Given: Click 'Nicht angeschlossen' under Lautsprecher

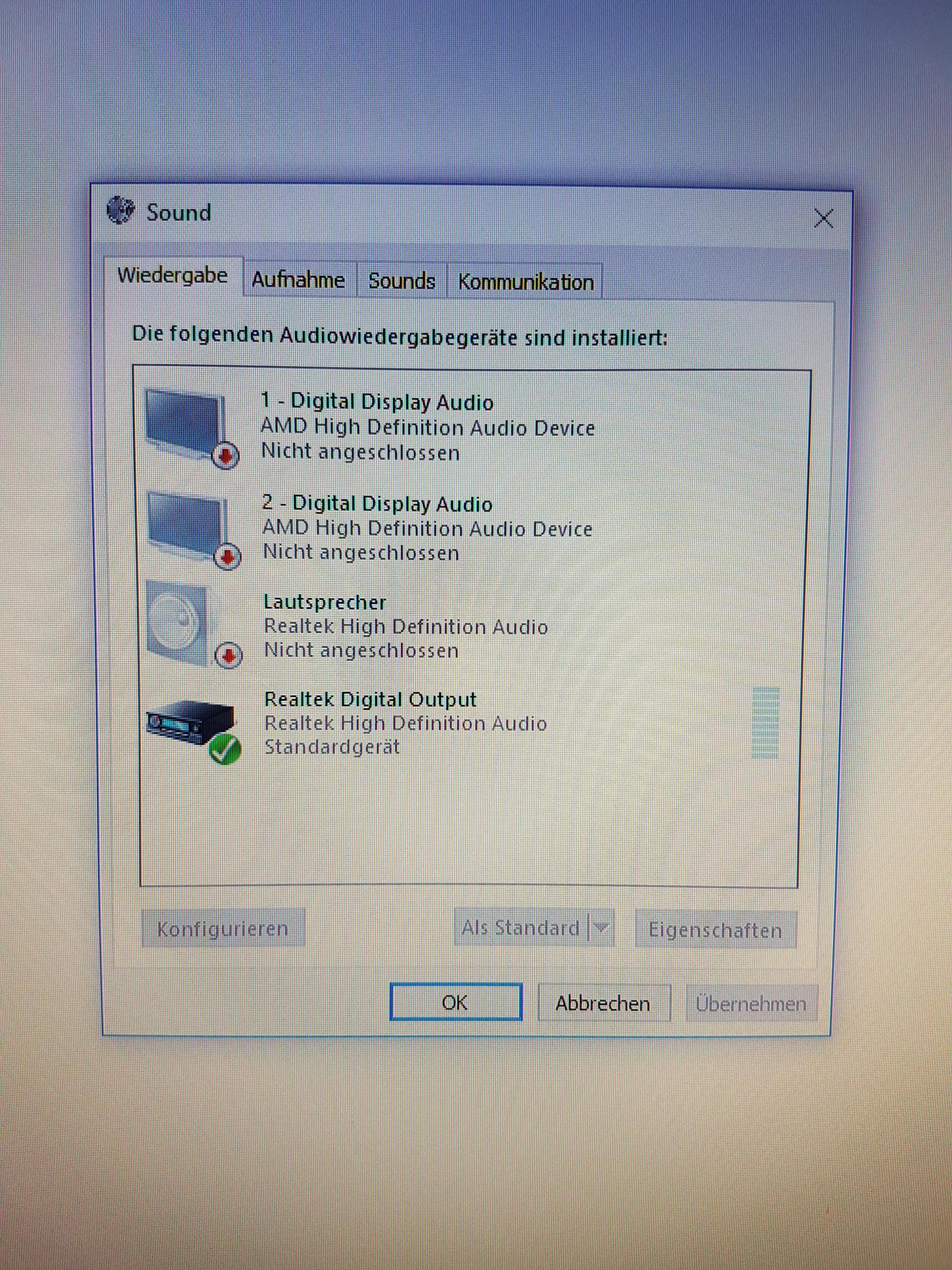Looking at the screenshot, I should point(361,651).
